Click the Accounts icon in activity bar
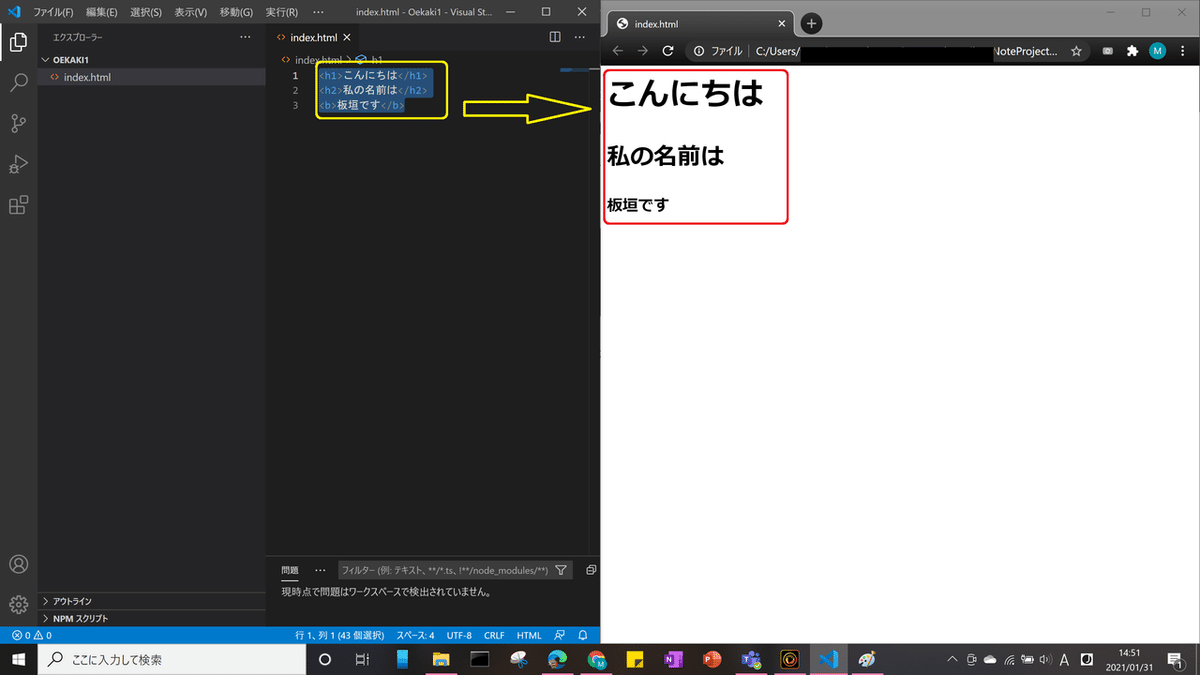Viewport: 1200px width, 675px height. [x=18, y=563]
